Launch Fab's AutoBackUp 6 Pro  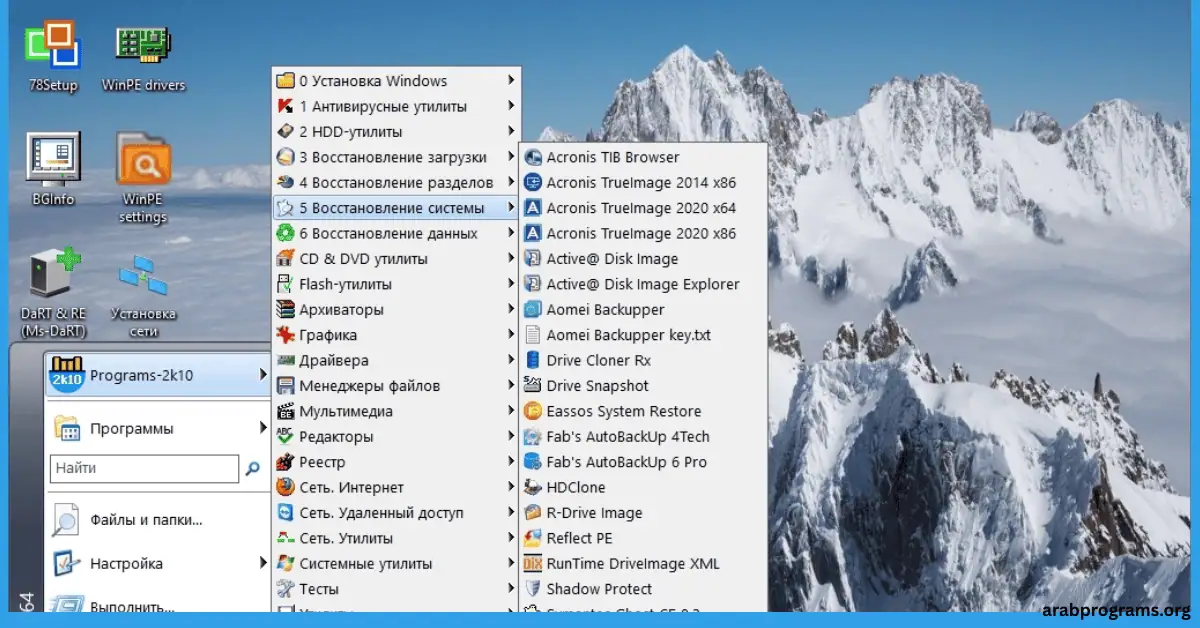click(643, 462)
